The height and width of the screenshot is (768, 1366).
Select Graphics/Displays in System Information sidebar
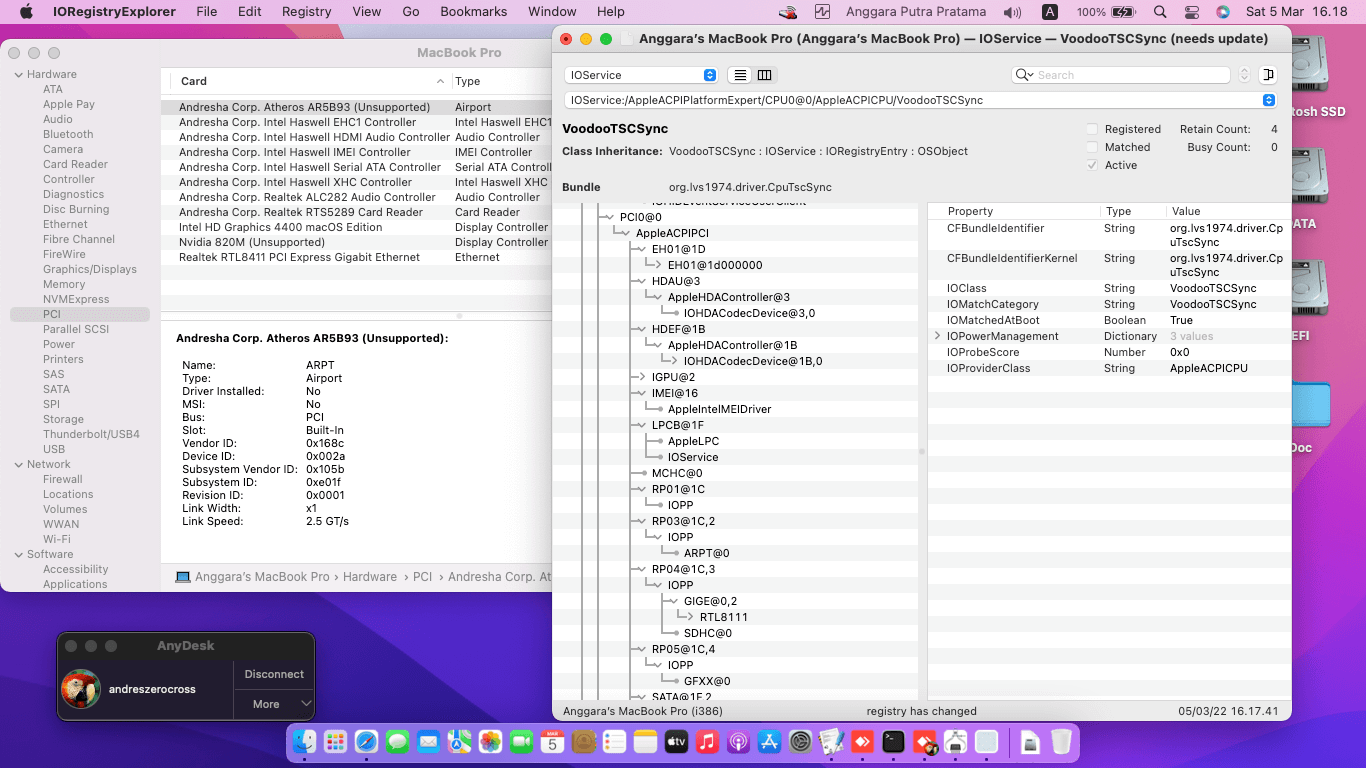[90, 269]
